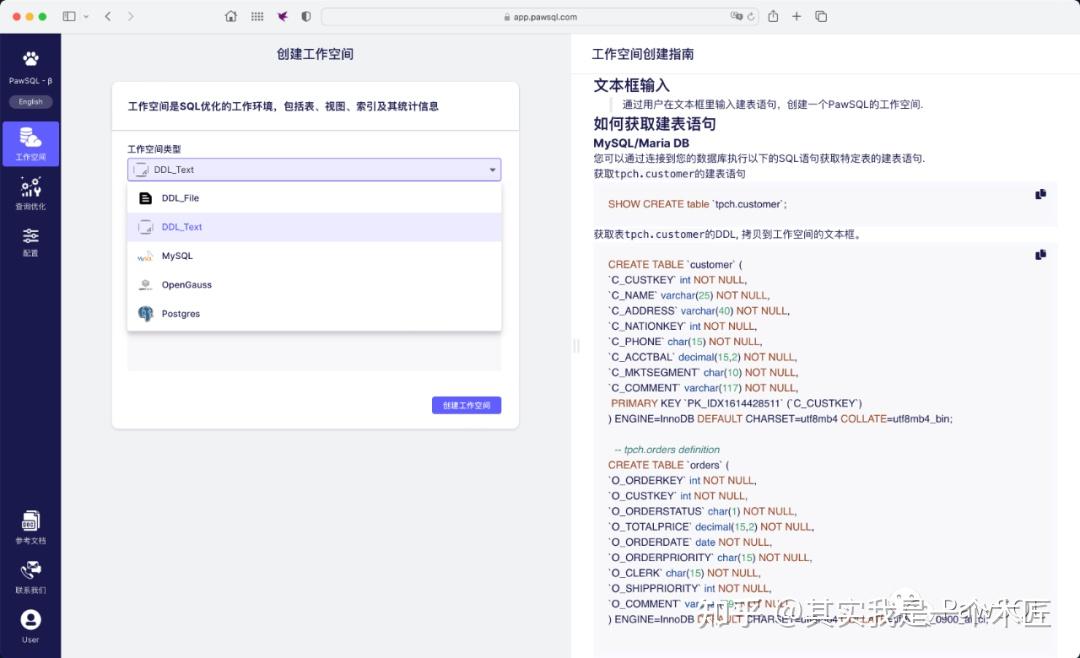Collapse the browser sidebar panel
Screen dimensions: 1080x658
click(69, 16)
